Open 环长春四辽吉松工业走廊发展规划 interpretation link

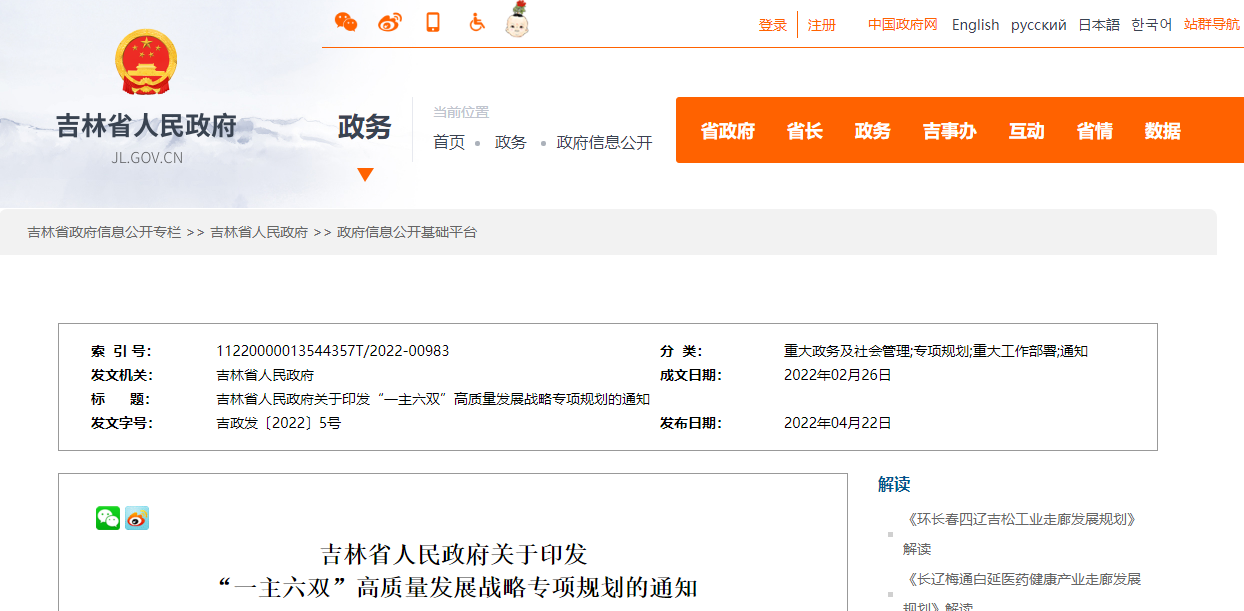[x=1022, y=519]
